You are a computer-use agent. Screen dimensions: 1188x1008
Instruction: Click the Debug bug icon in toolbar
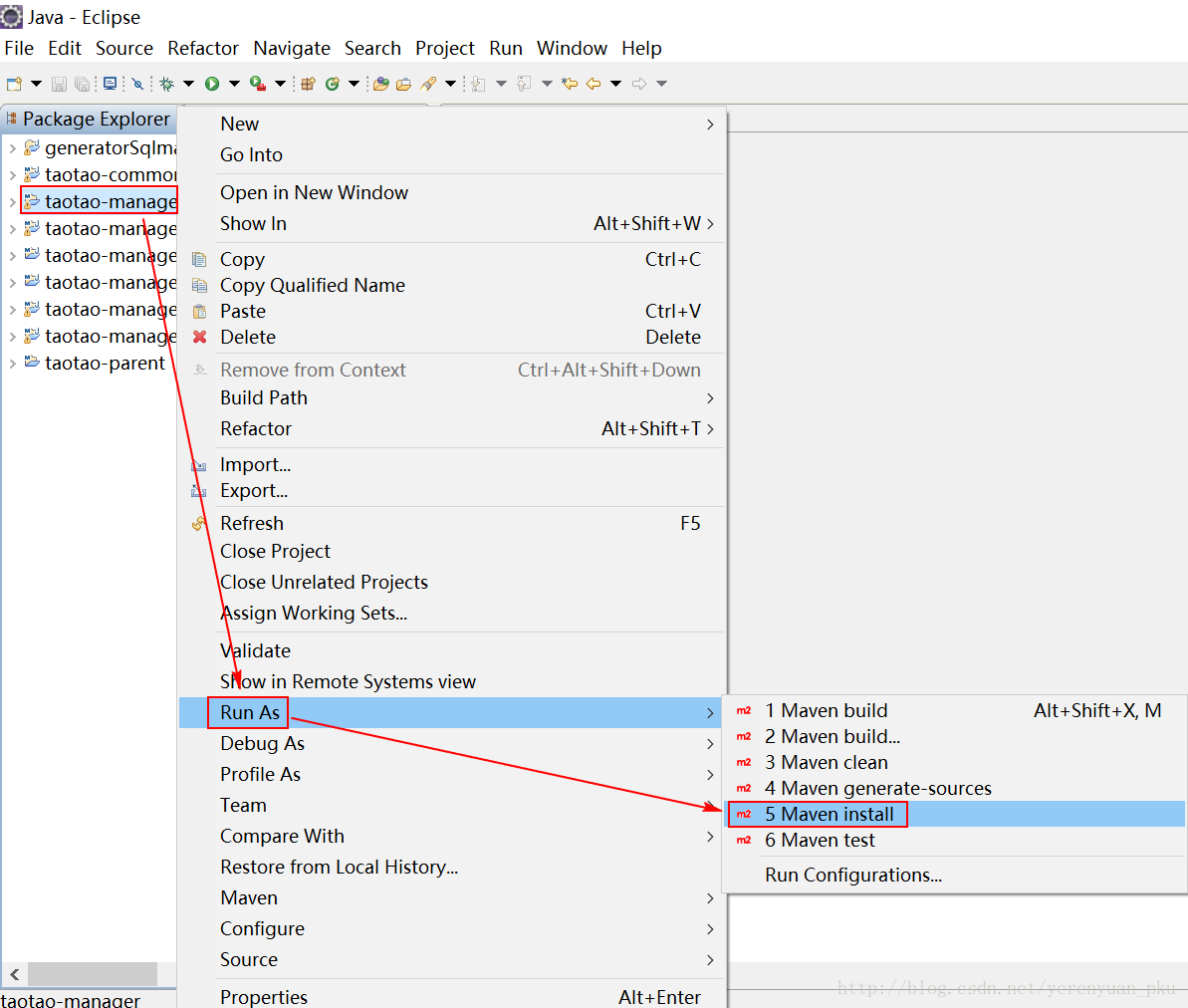click(x=167, y=84)
